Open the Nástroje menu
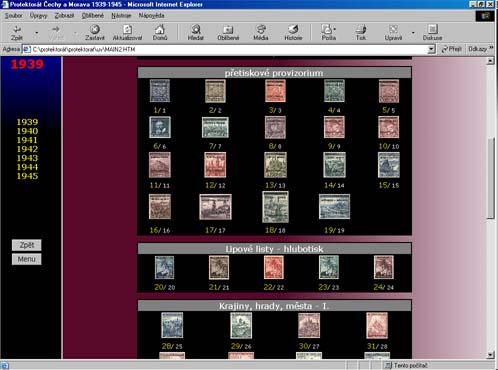Screen dimensions: 498x370 coord(121,16)
